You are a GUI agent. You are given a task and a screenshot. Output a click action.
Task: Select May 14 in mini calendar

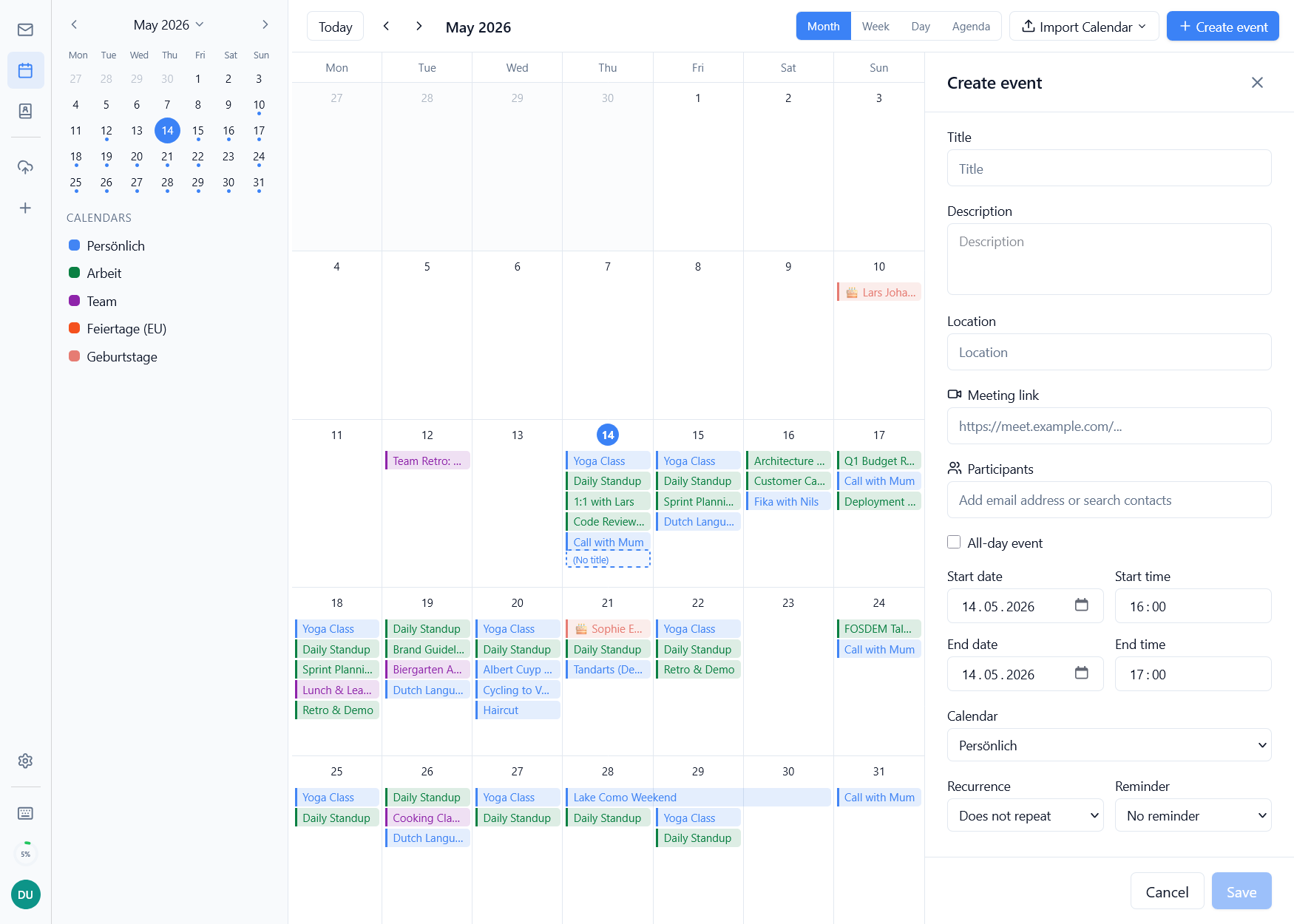click(167, 131)
